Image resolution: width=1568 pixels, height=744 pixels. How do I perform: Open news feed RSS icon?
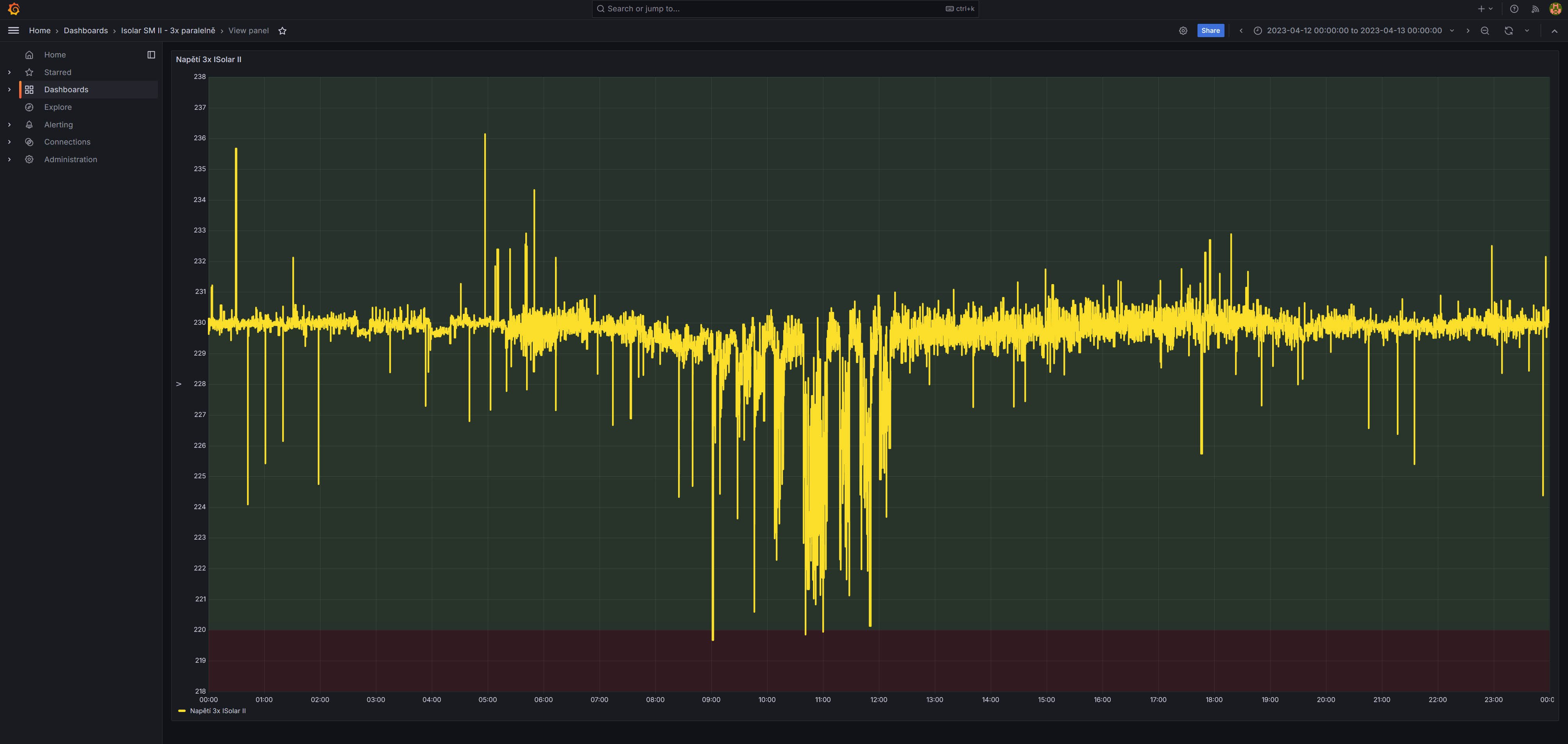(1535, 9)
